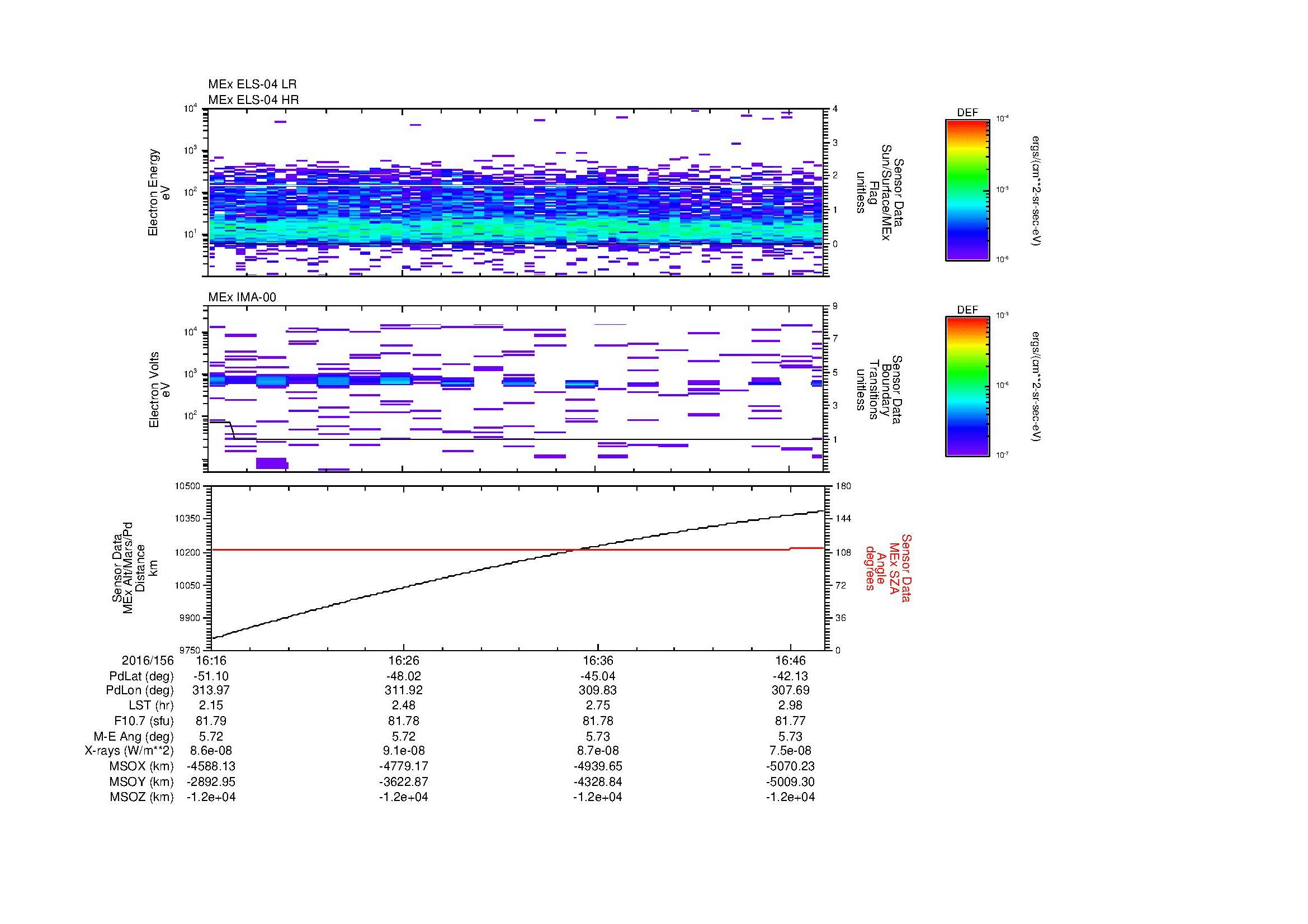1308x924 pixels.
Task: Click the time tick label '16:16'
Action: (x=211, y=660)
